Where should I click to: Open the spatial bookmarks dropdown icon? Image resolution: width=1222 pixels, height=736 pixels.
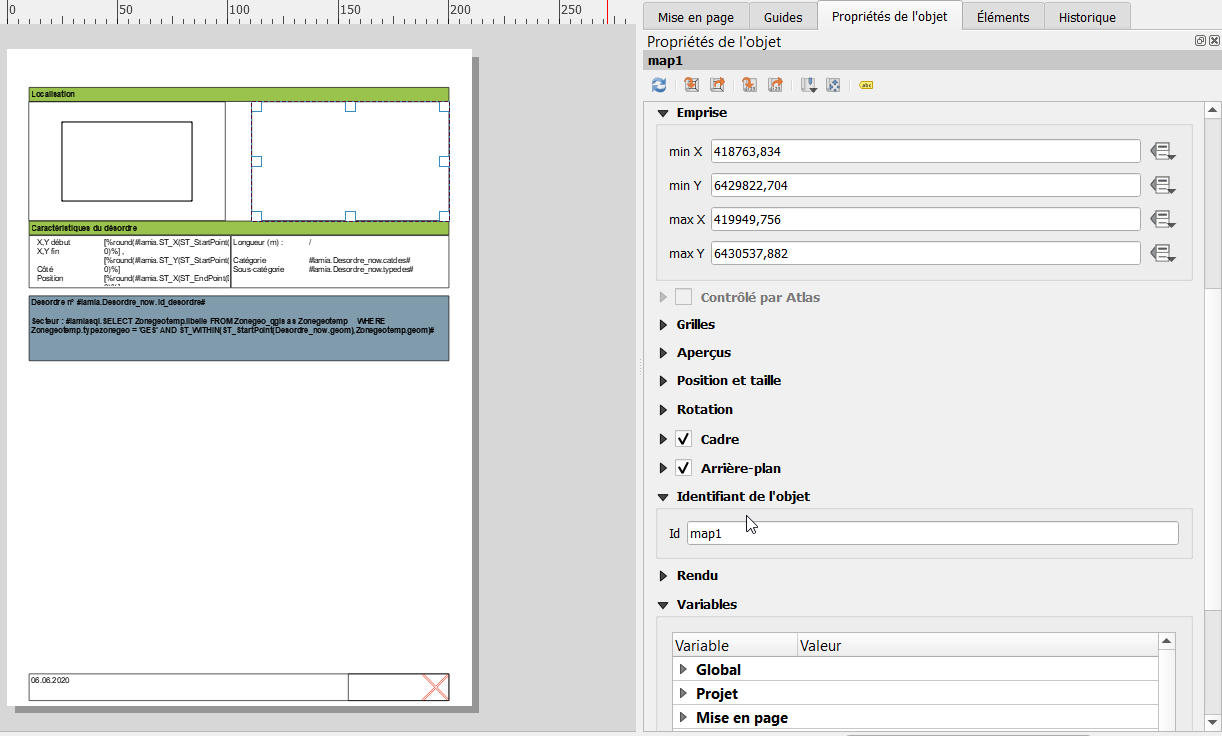click(x=809, y=86)
